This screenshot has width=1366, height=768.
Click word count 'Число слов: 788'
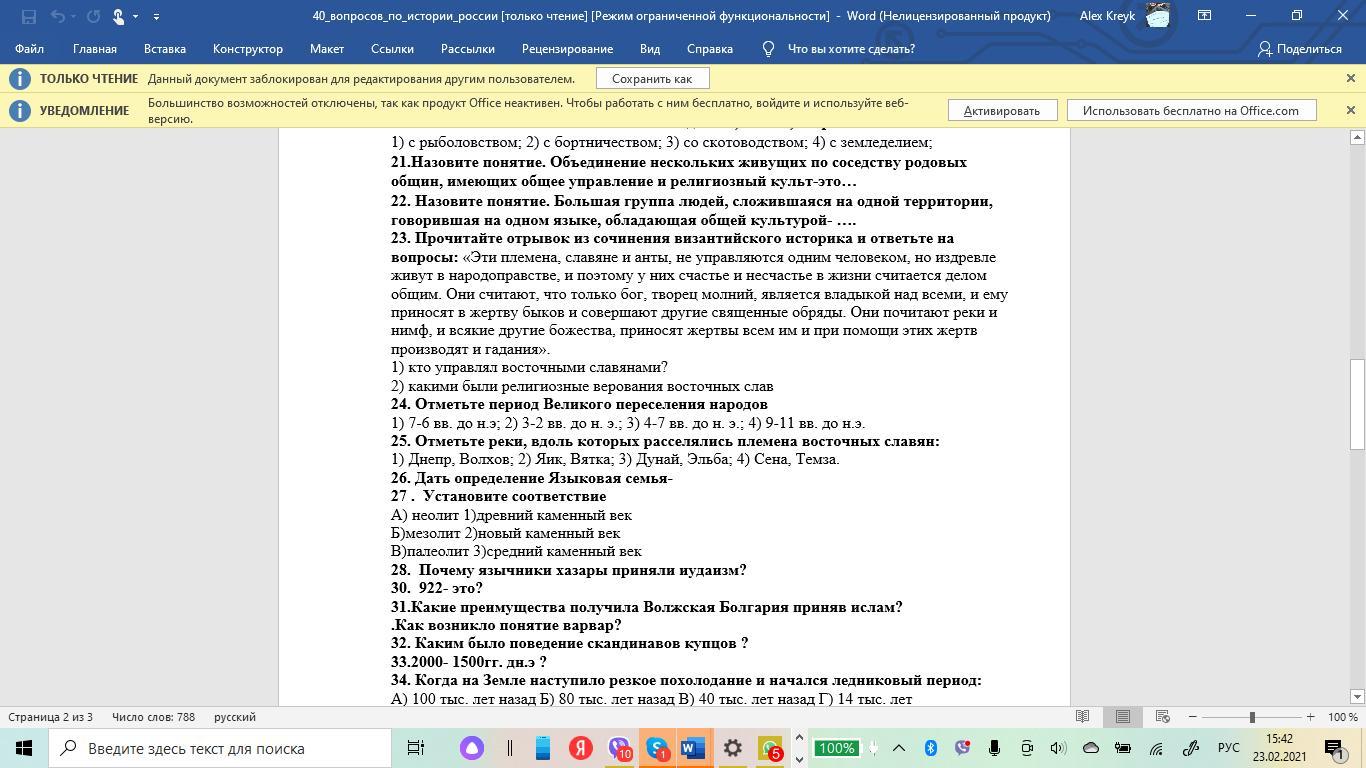pos(153,717)
